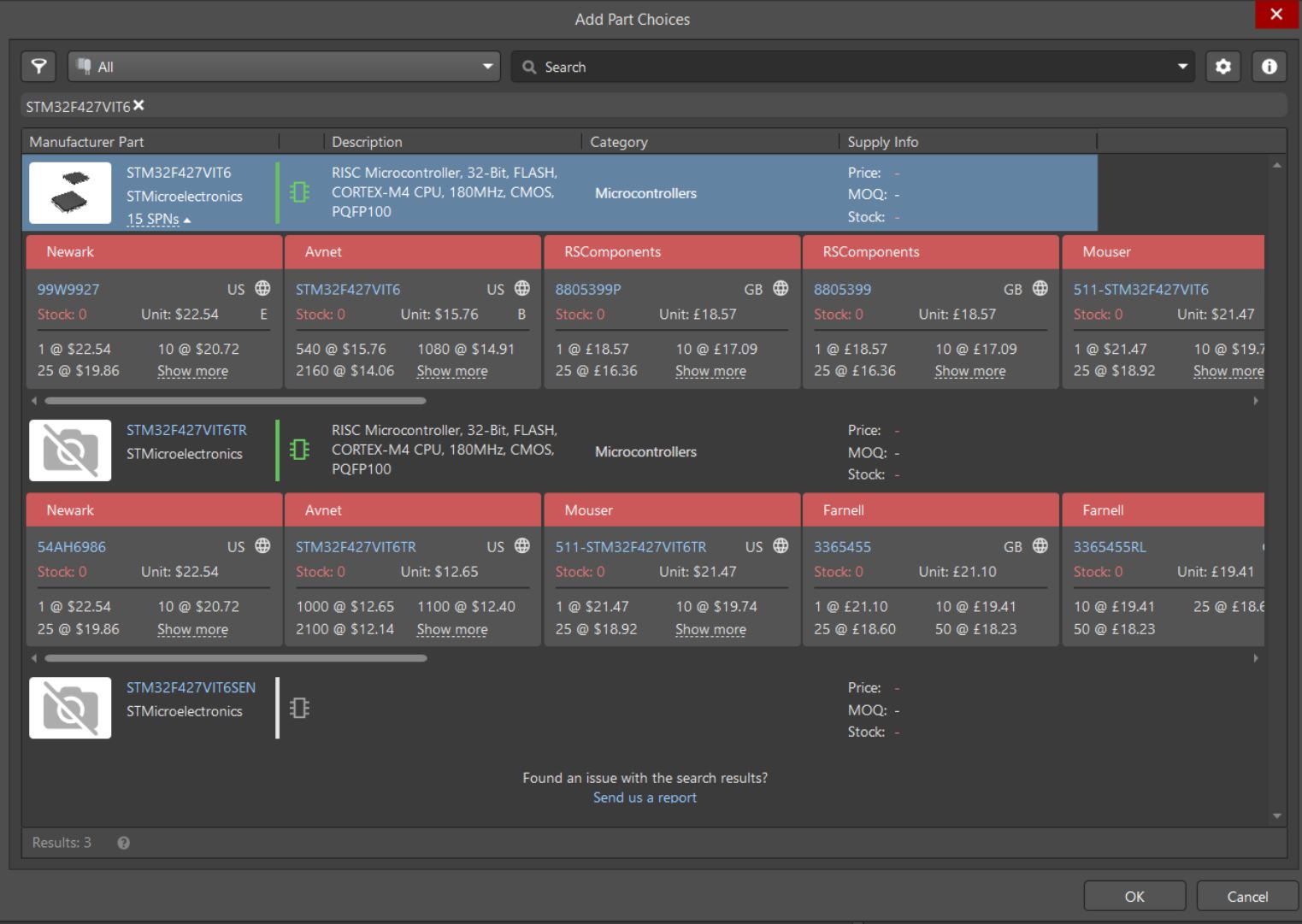
Task: Open Mouser part 511-STM32F427VIT6TR
Action: [630, 546]
